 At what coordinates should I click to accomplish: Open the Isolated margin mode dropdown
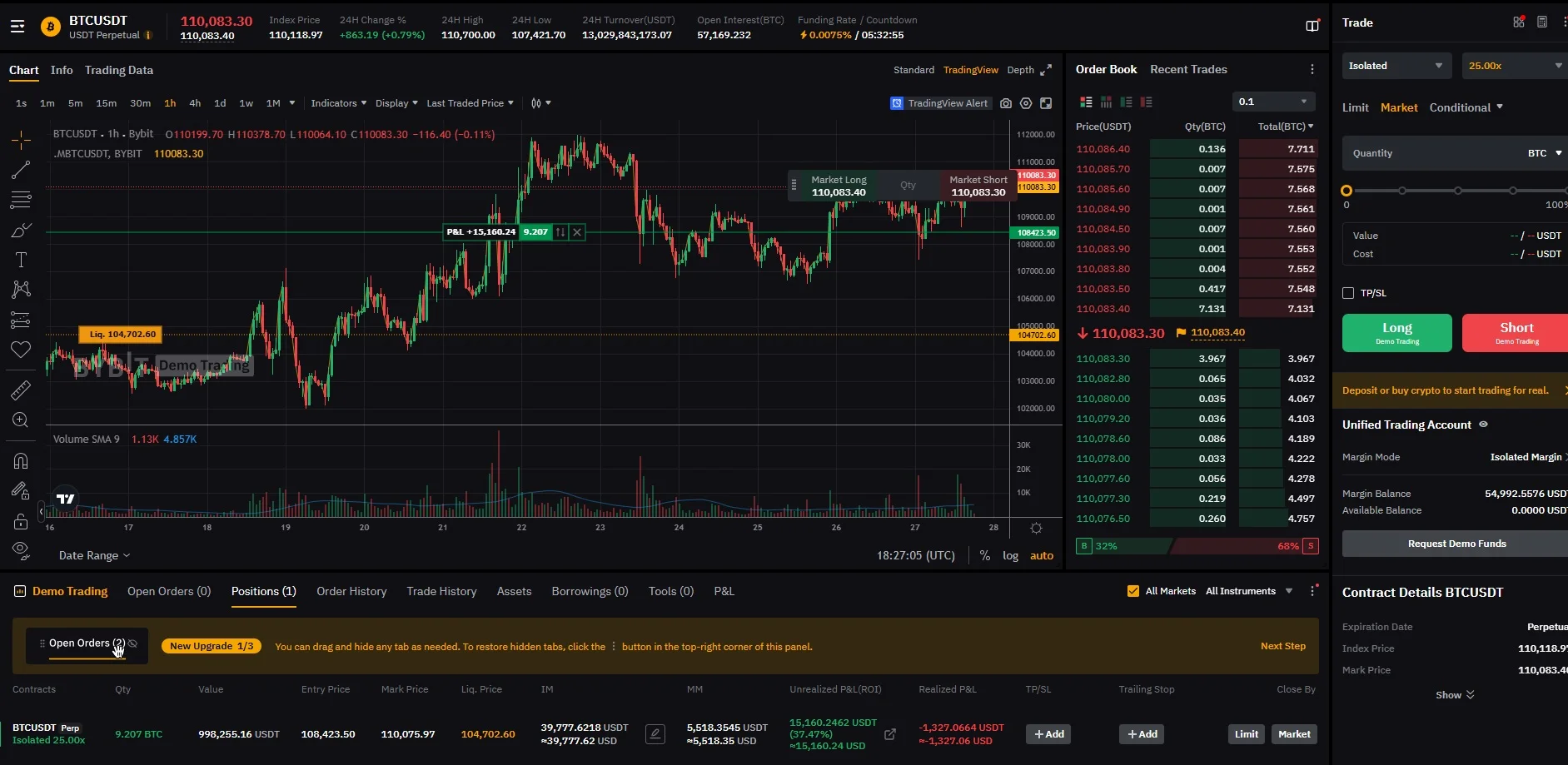point(1397,66)
